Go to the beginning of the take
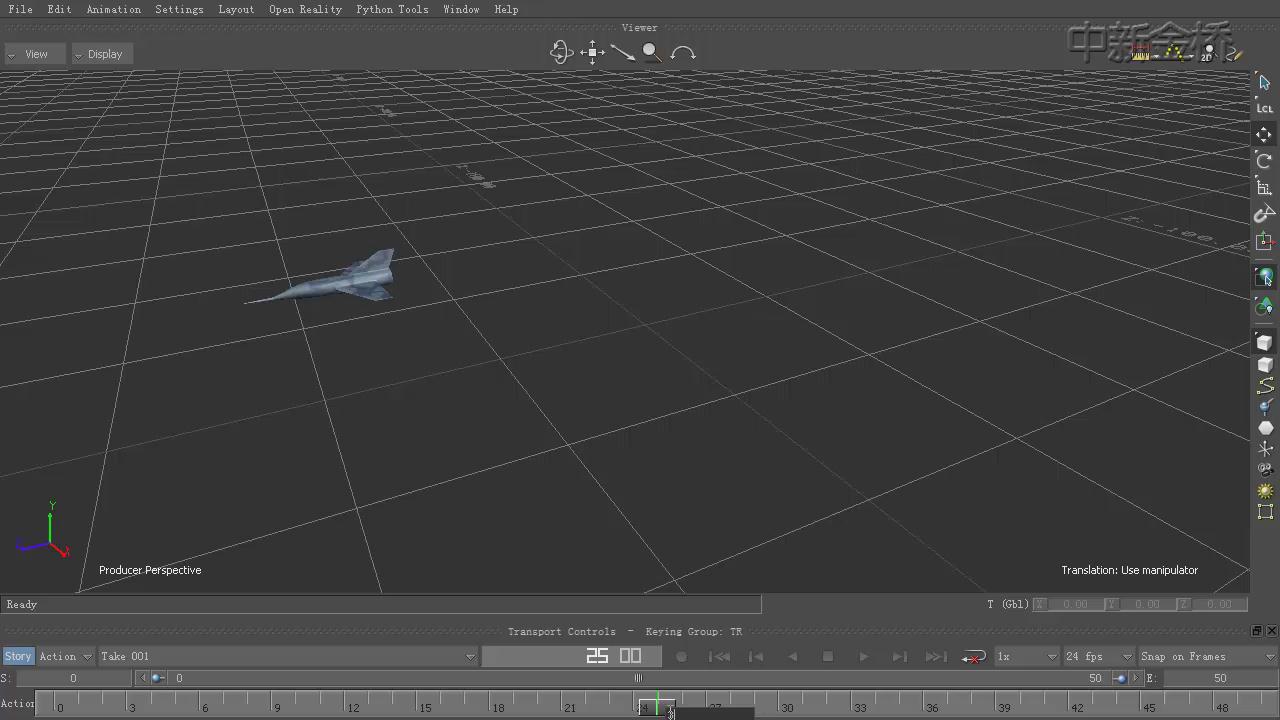The height and width of the screenshot is (720, 1280). pyautogui.click(x=719, y=656)
